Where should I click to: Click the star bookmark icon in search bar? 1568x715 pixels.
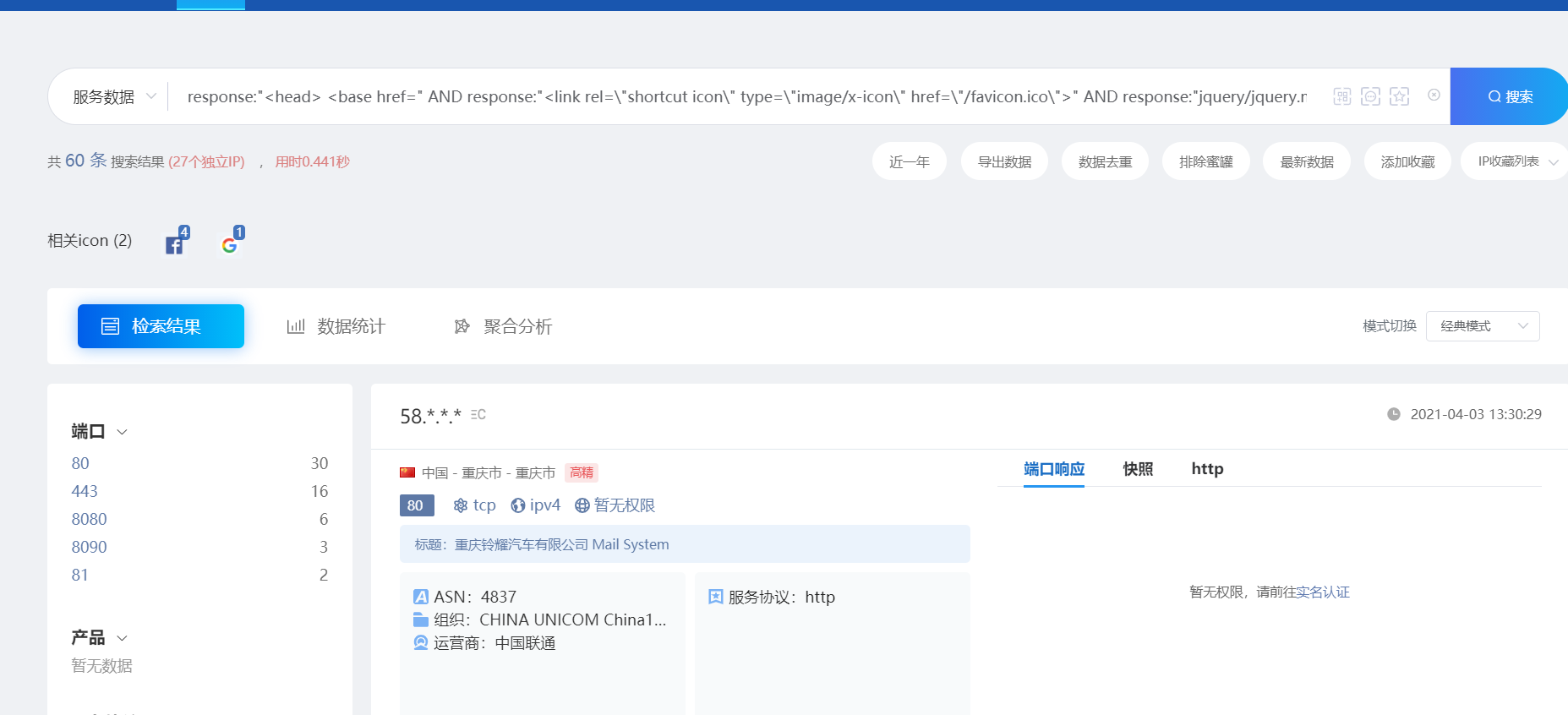pos(1400,96)
